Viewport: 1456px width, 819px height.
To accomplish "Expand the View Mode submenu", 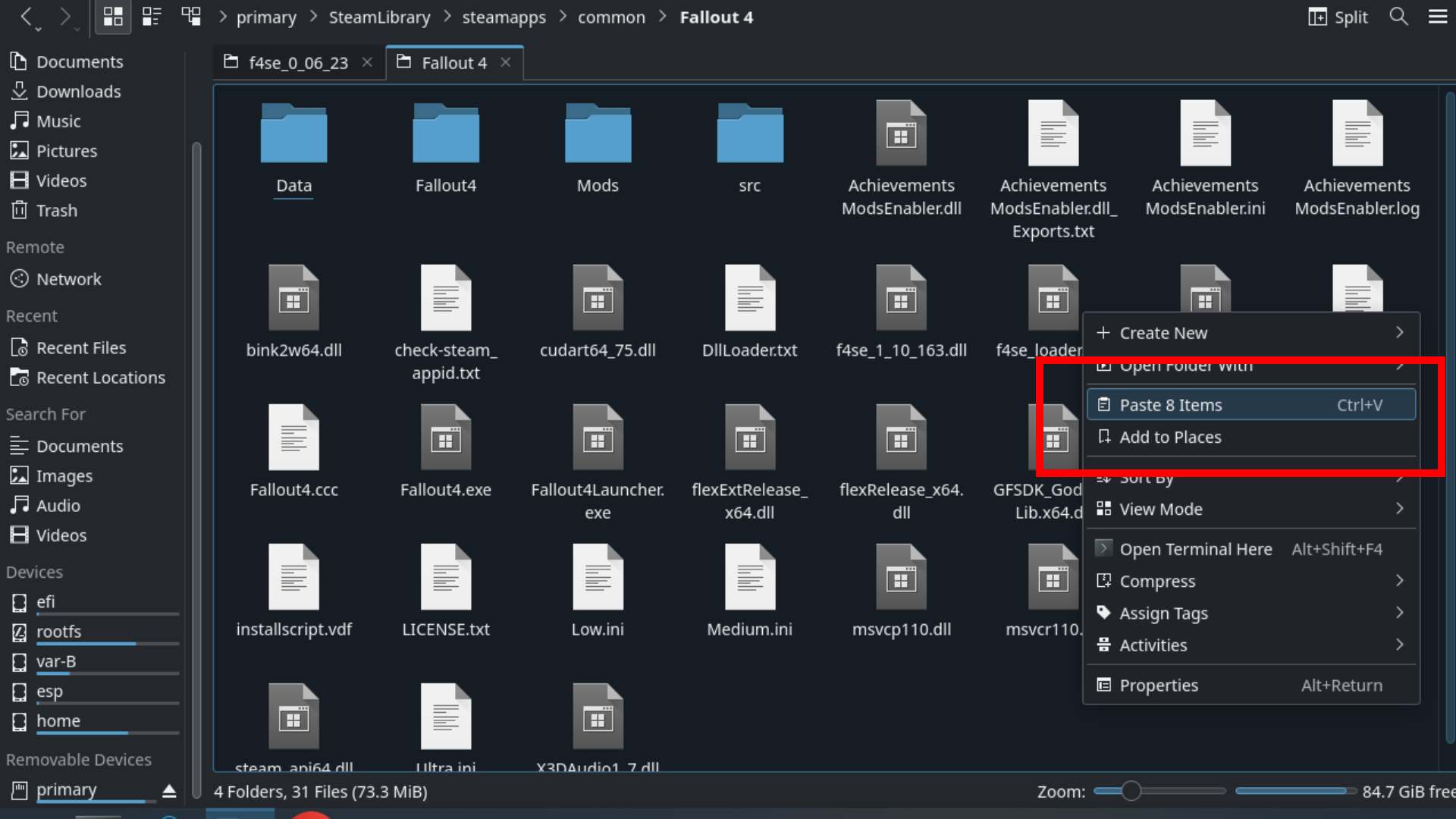I will point(1160,509).
